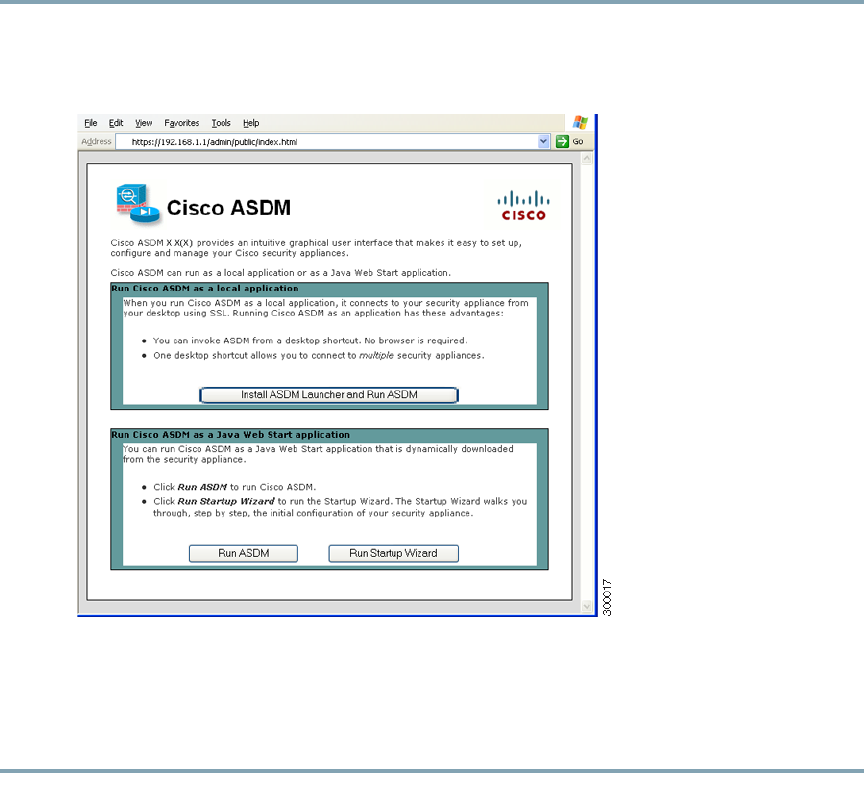Open the File menu
The width and height of the screenshot is (864, 785).
pos(90,123)
